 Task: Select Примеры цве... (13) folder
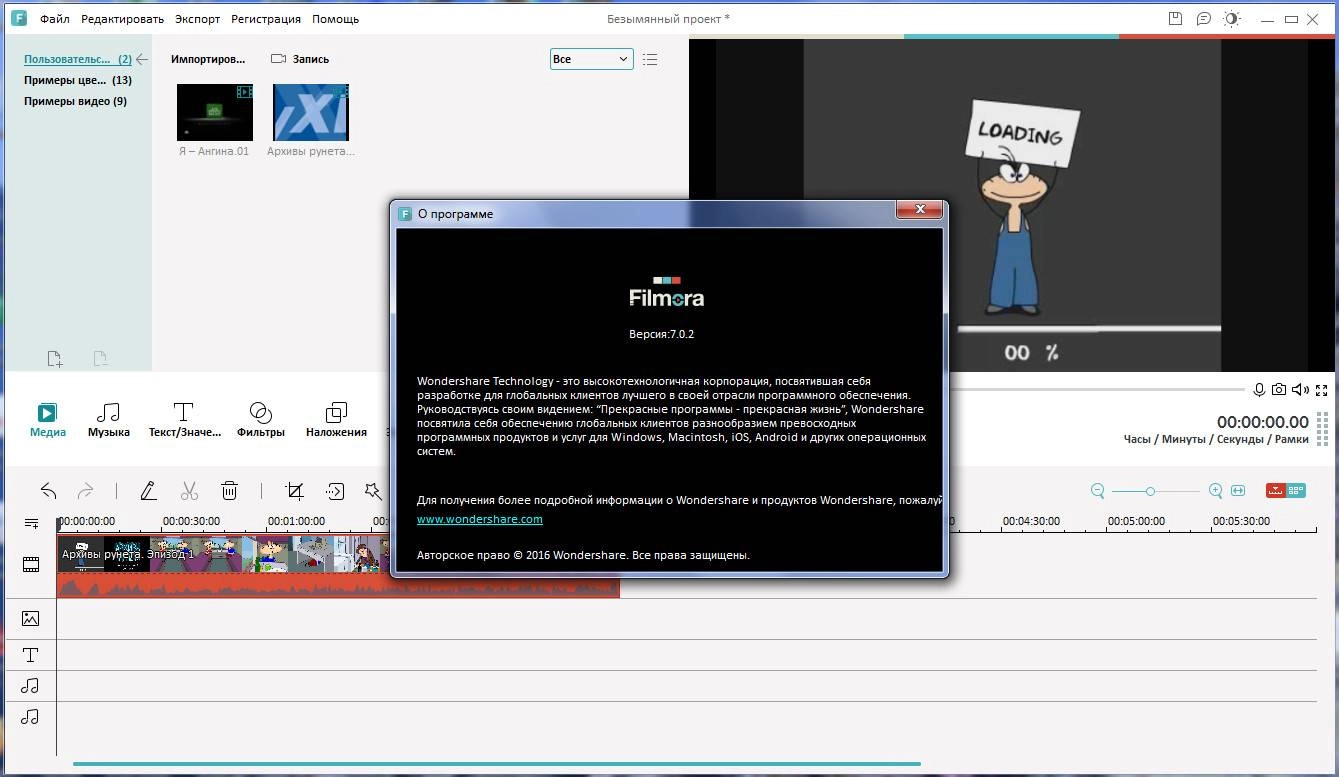pyautogui.click(x=78, y=80)
